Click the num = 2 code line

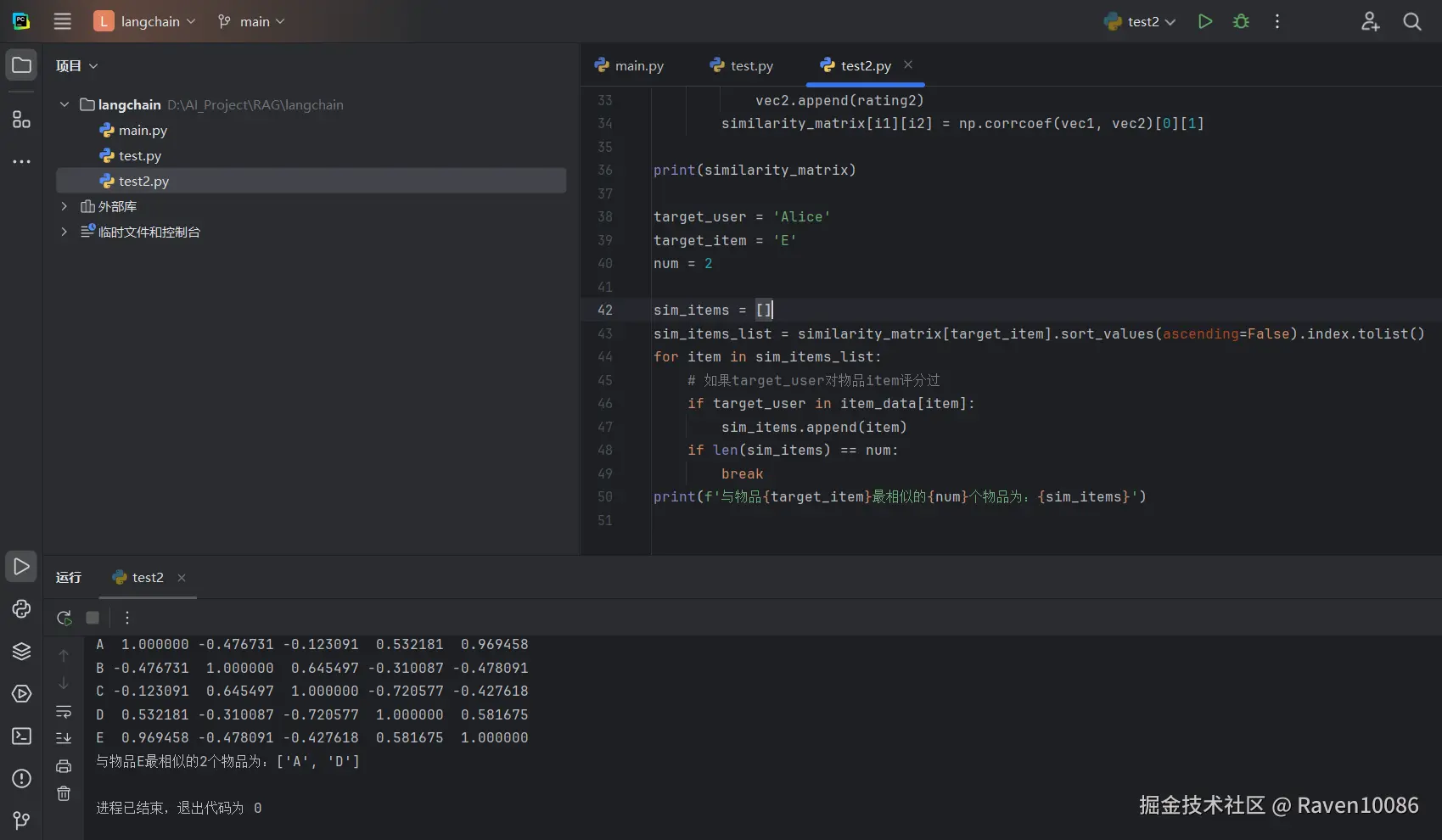(682, 264)
